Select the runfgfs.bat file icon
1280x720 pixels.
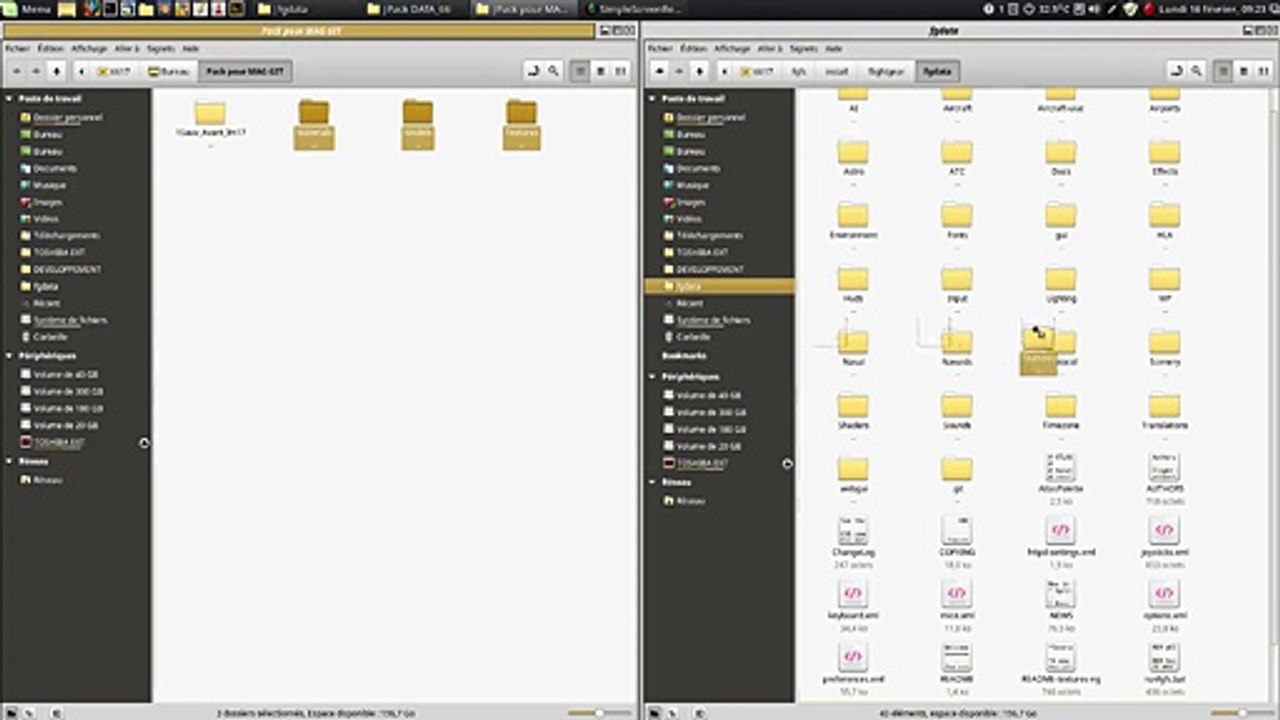[x=1164, y=658]
